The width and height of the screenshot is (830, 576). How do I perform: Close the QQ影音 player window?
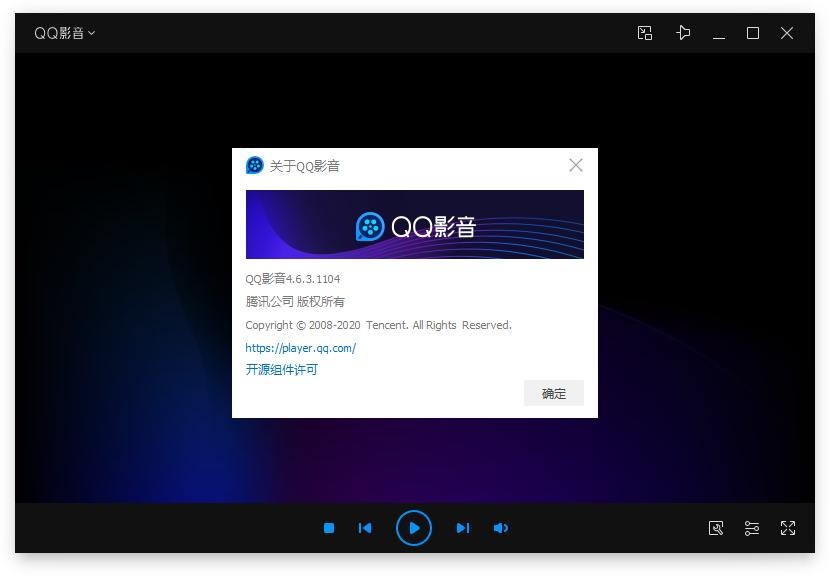(787, 33)
